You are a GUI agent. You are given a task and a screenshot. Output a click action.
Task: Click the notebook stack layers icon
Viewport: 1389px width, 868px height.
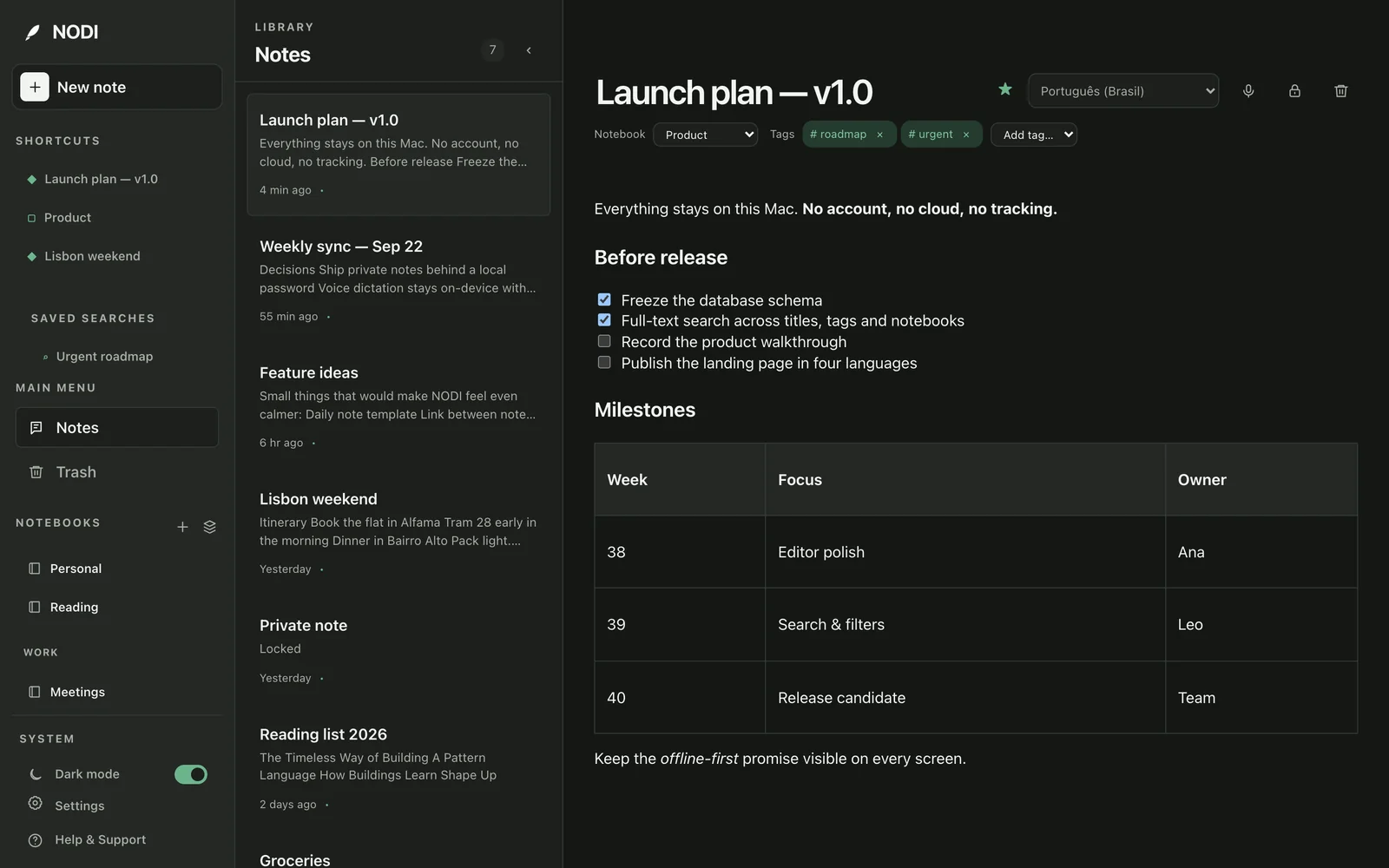click(209, 527)
